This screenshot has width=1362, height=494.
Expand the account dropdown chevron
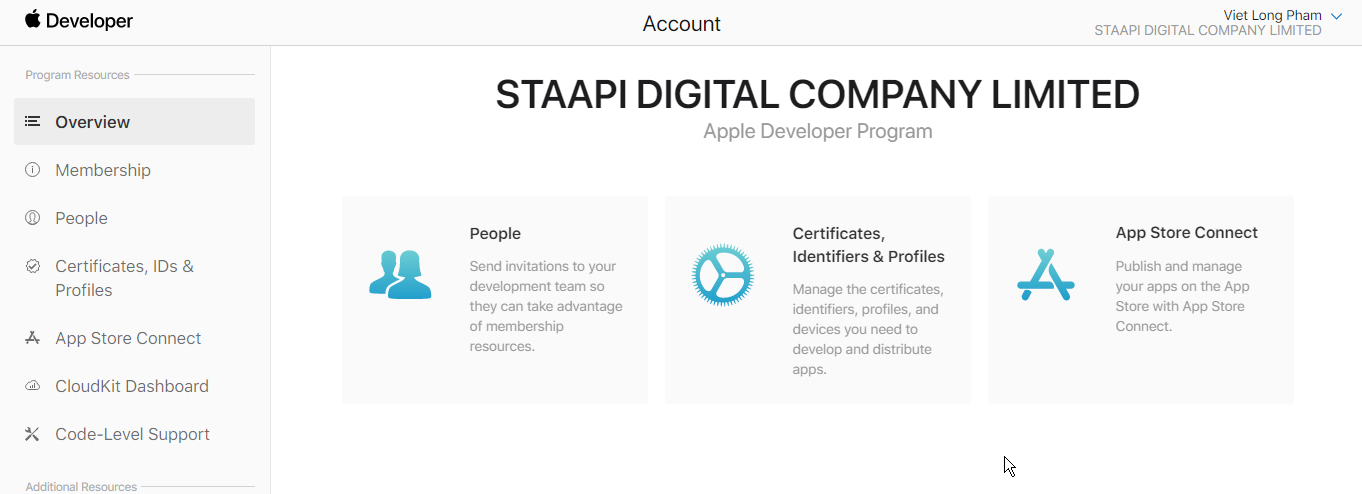[1337, 16]
